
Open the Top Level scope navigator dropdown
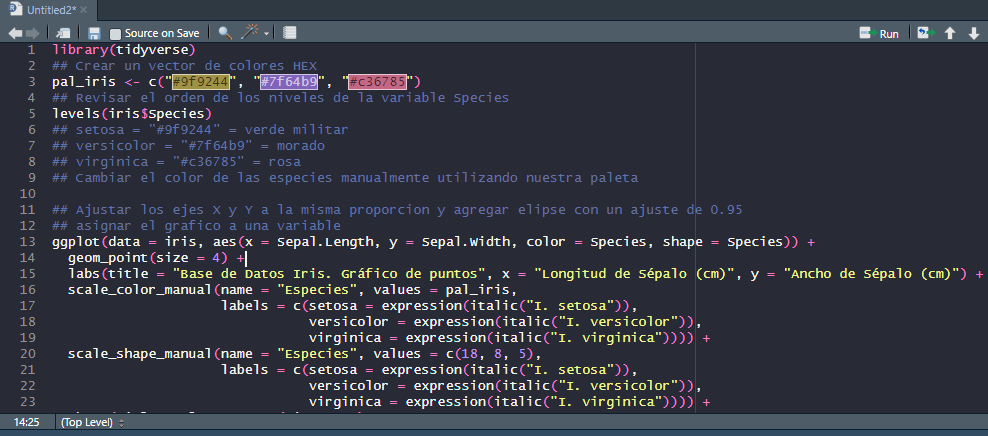(x=91, y=422)
